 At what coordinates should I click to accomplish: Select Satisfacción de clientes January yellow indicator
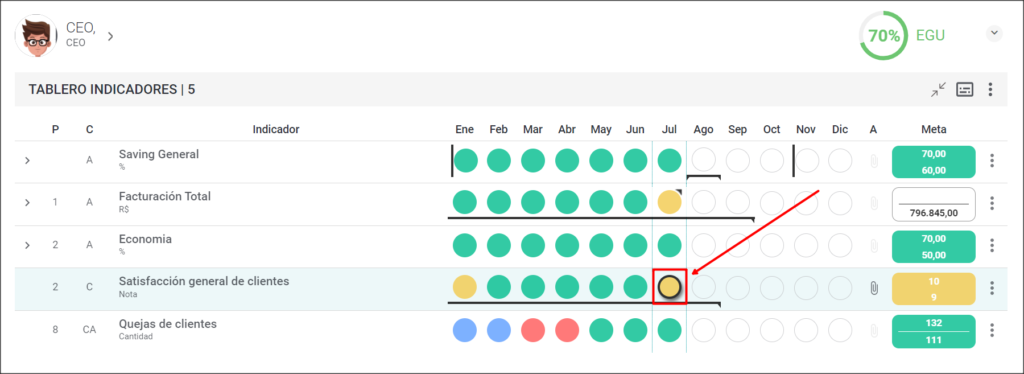(465, 287)
